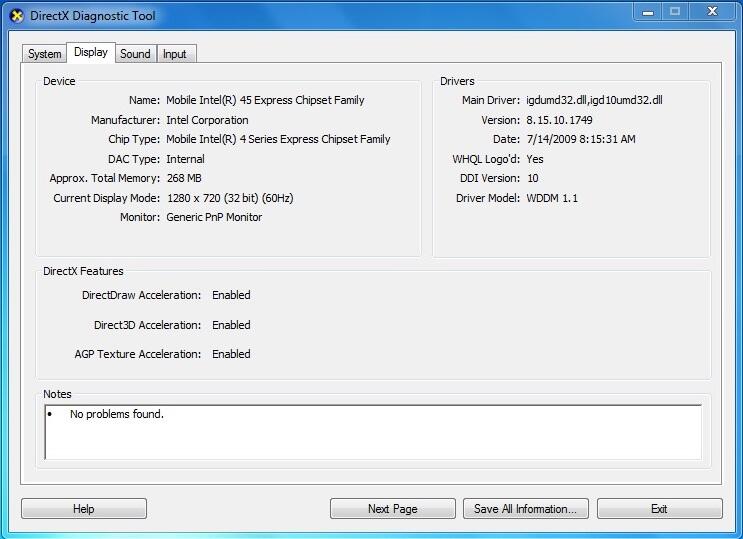Click the Help button
Screen dimensions: 743x539
[84, 509]
